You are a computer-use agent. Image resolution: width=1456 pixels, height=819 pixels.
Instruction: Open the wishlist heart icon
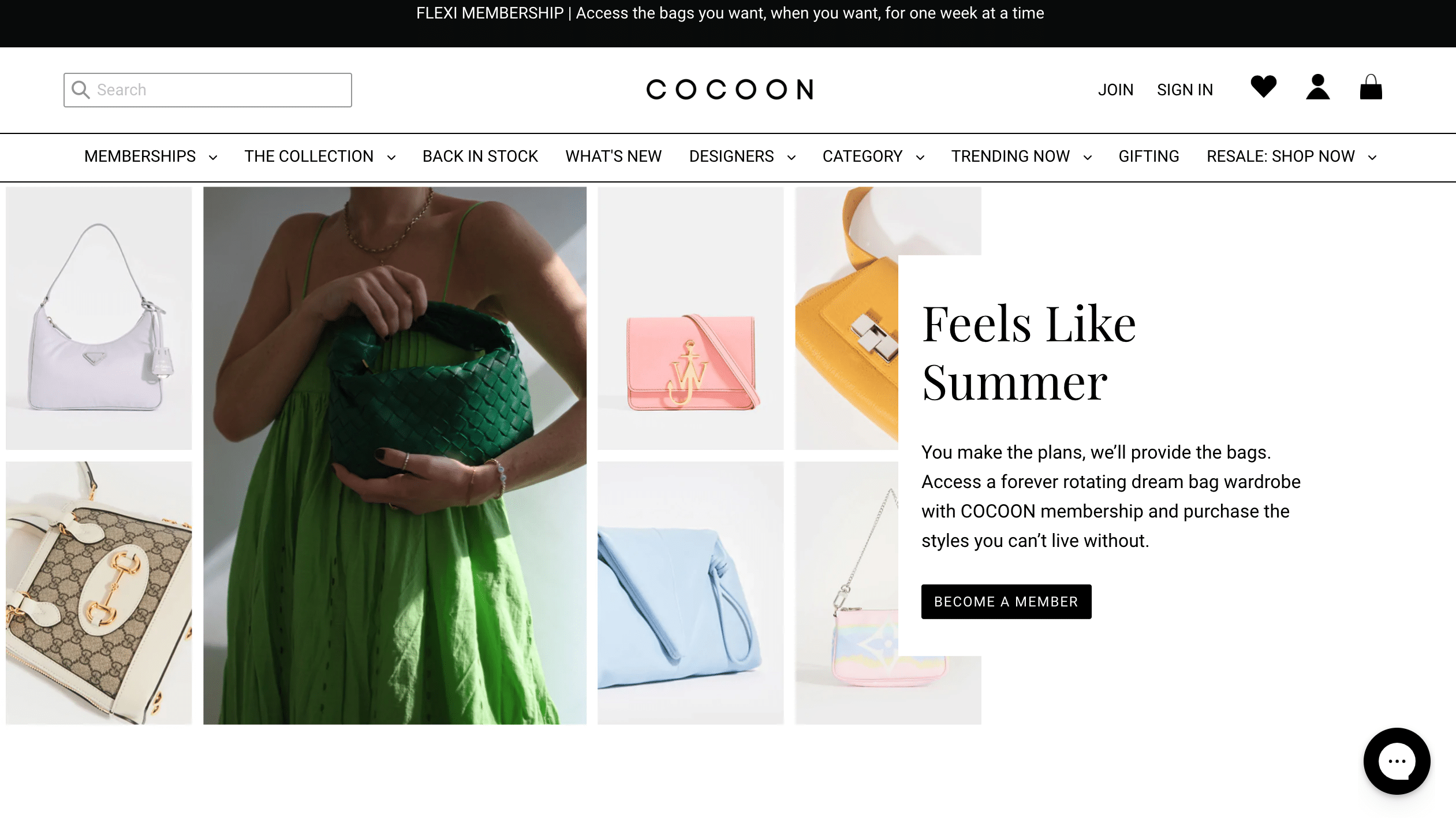click(1263, 87)
